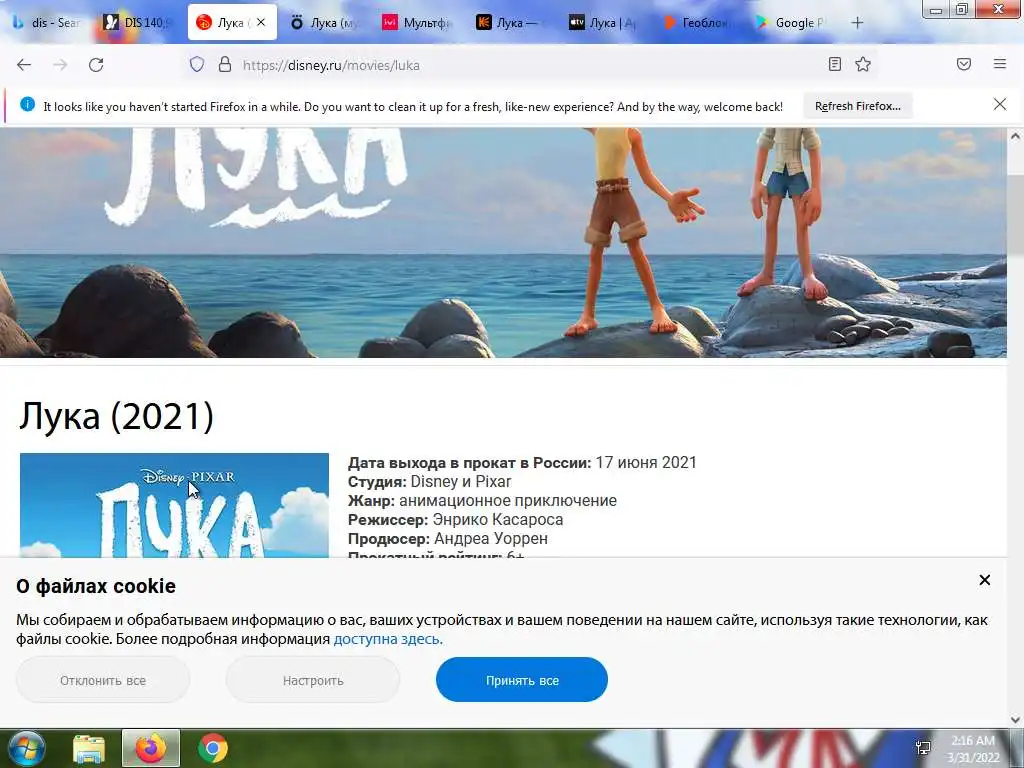Click the heading 'Лука (2021)'

[x=116, y=415]
